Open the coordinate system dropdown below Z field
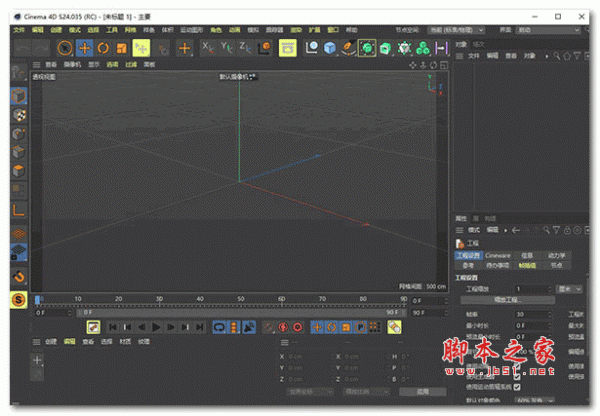 click(x=312, y=392)
